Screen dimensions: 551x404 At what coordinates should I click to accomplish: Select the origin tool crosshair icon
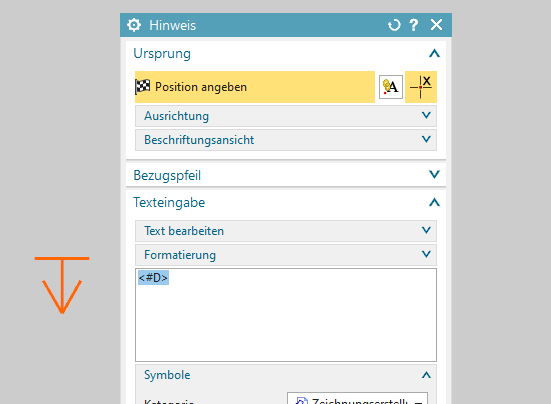[x=421, y=87]
